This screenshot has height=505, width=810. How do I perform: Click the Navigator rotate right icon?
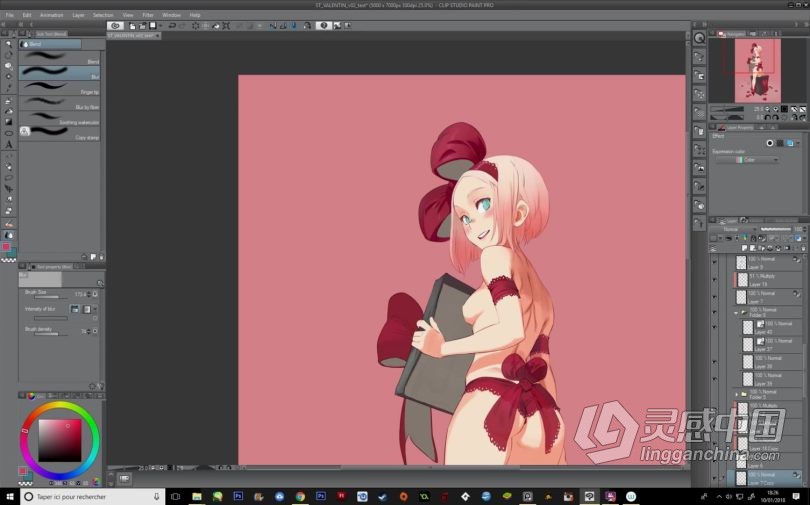775,117
